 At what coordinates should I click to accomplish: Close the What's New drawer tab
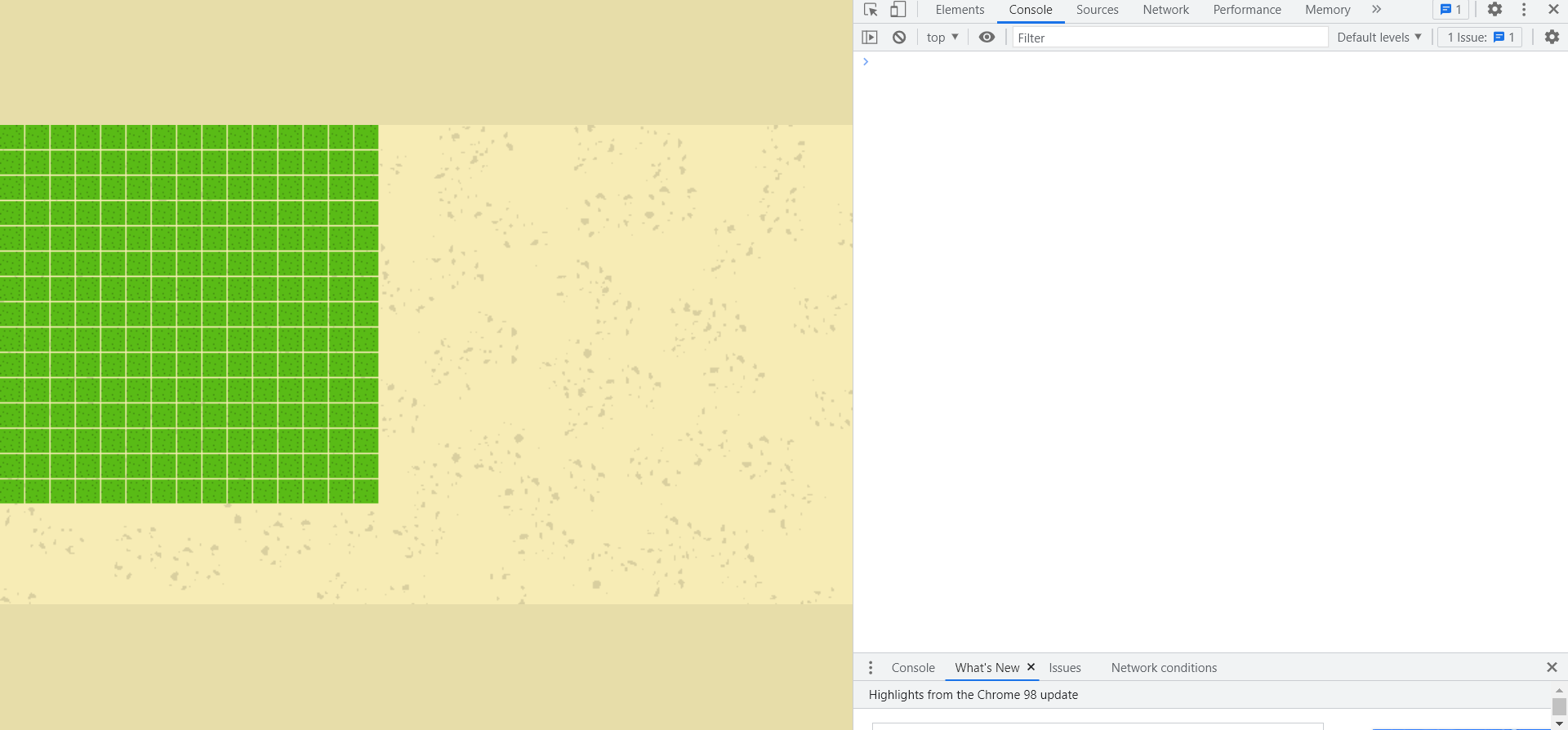click(1031, 667)
